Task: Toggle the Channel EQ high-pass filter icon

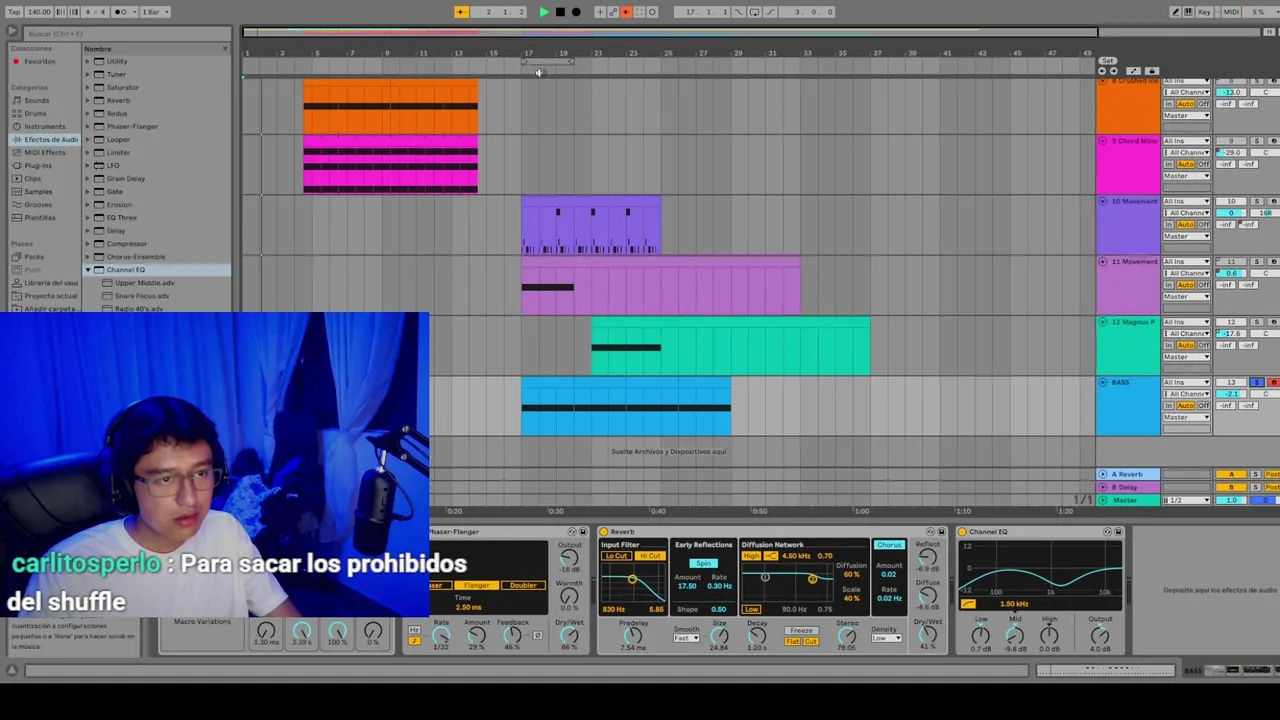Action: click(968, 604)
